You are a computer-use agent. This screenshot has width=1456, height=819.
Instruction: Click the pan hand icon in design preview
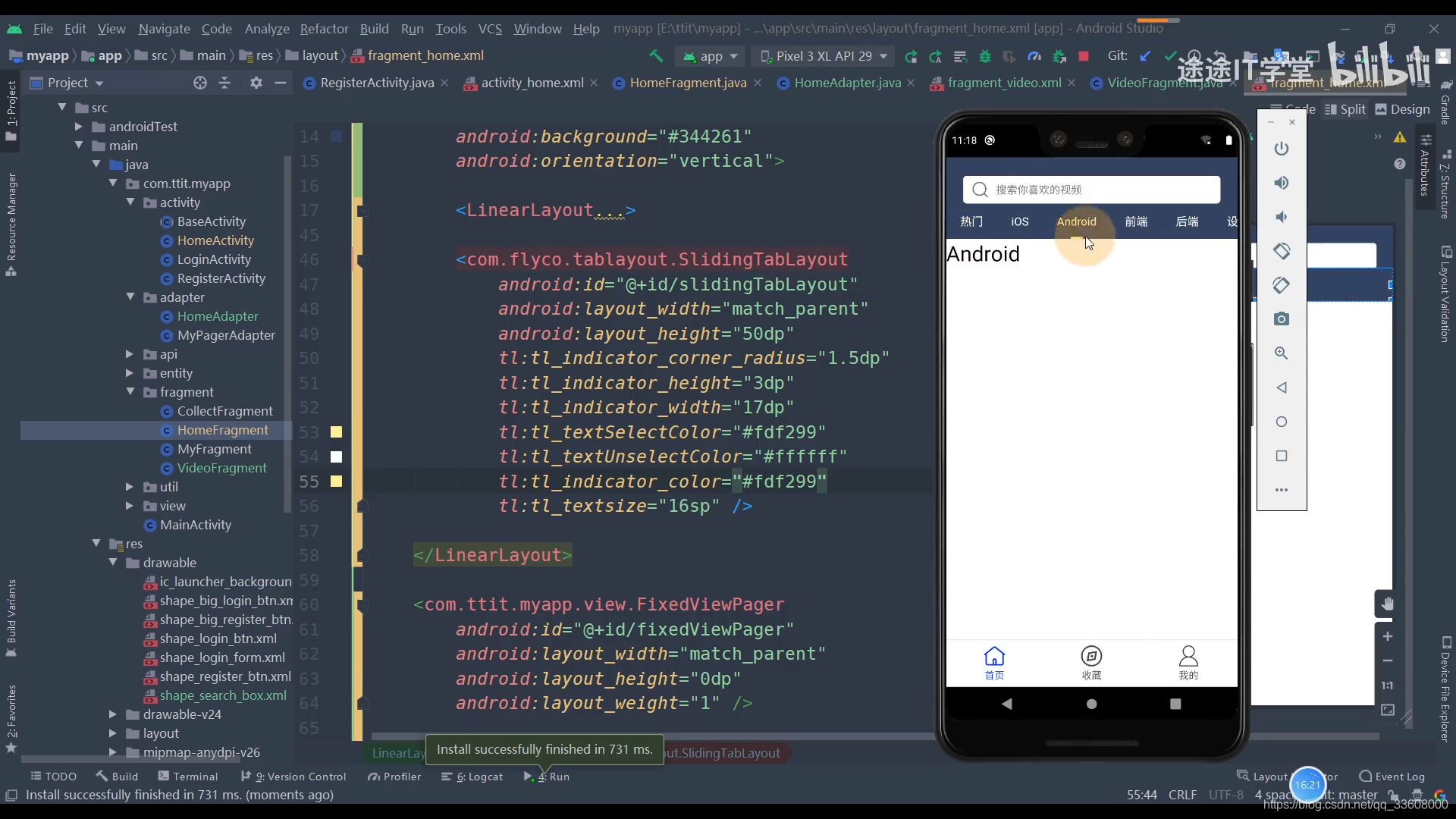click(x=1387, y=604)
